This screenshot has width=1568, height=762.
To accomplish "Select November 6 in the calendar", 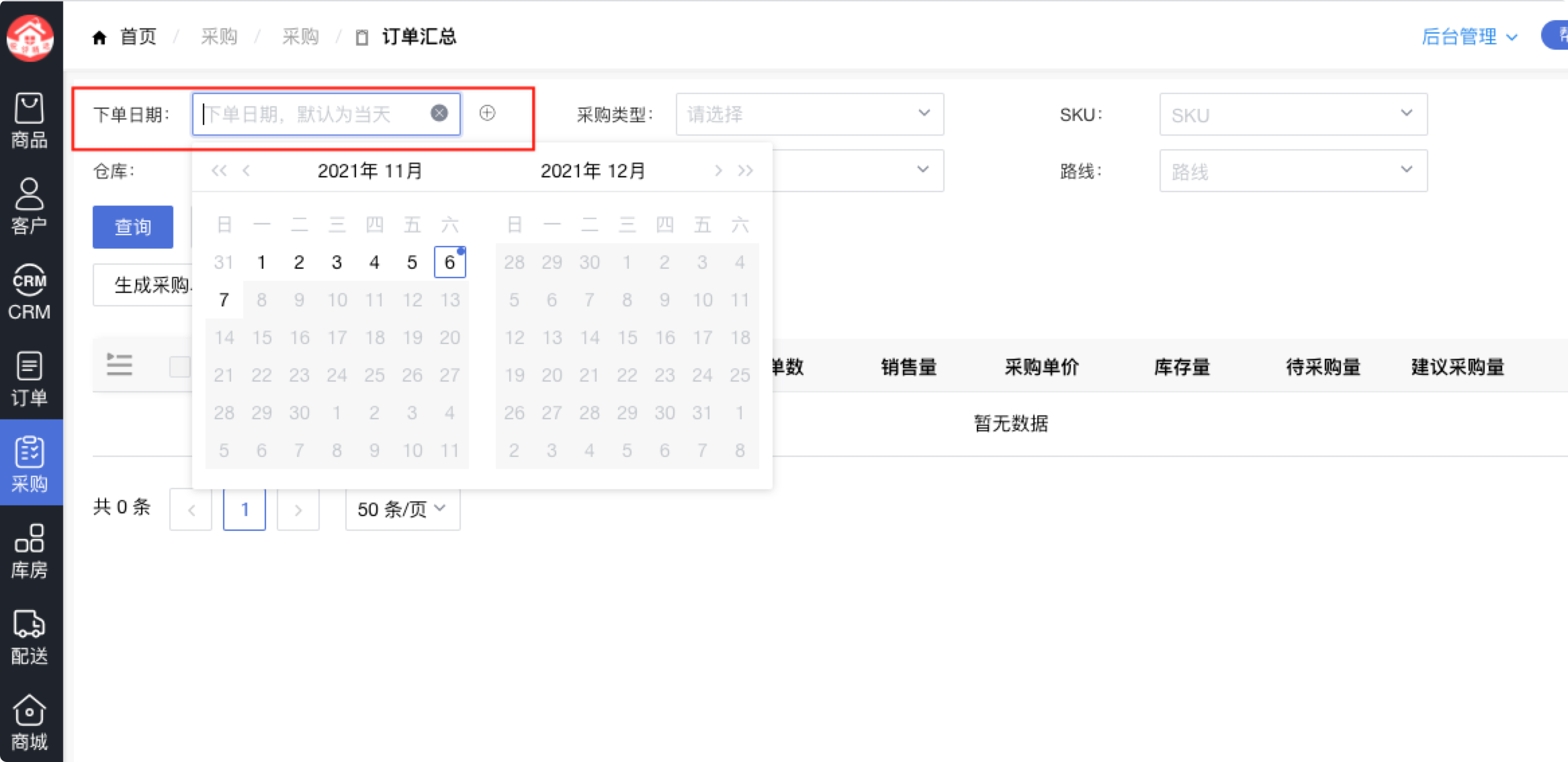I will pyautogui.click(x=449, y=262).
